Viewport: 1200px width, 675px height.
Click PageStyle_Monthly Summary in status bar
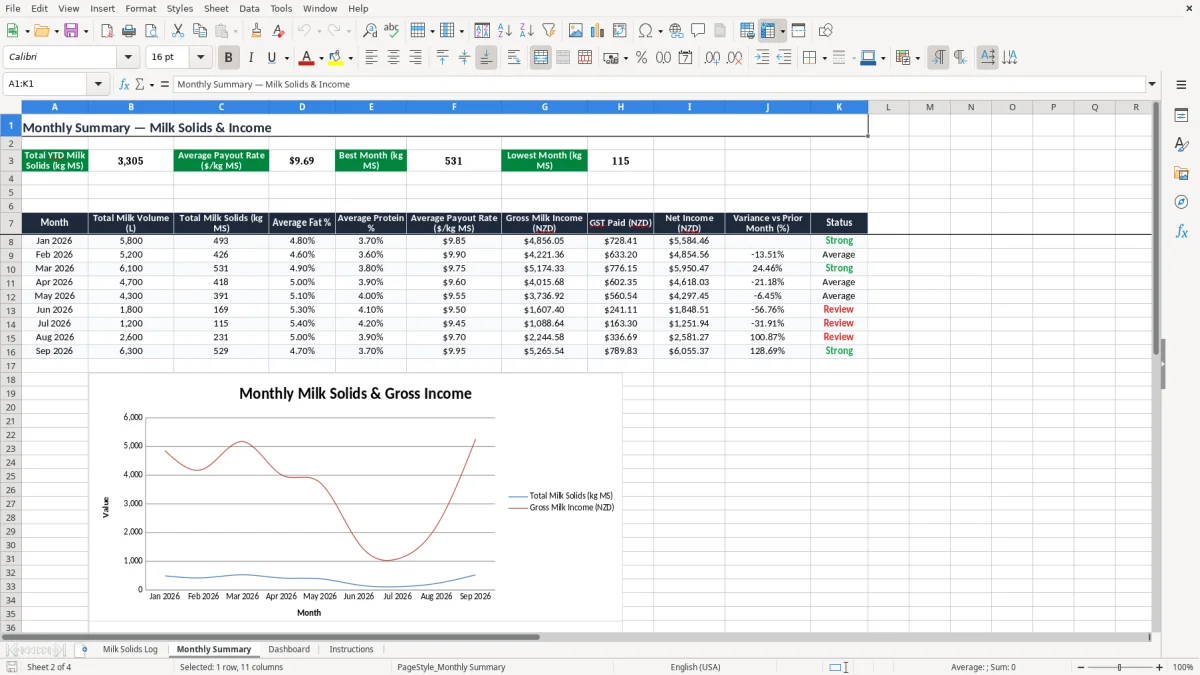451,667
